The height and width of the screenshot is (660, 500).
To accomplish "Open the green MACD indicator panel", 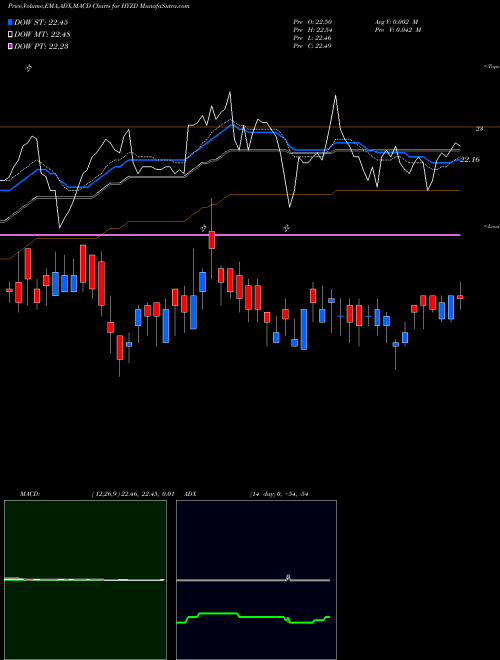I will point(85,580).
